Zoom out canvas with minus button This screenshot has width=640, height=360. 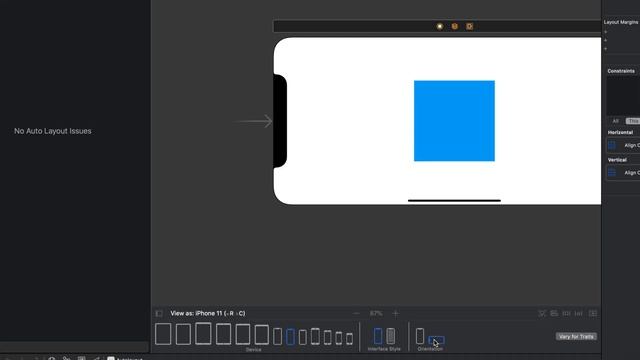[x=356, y=313]
